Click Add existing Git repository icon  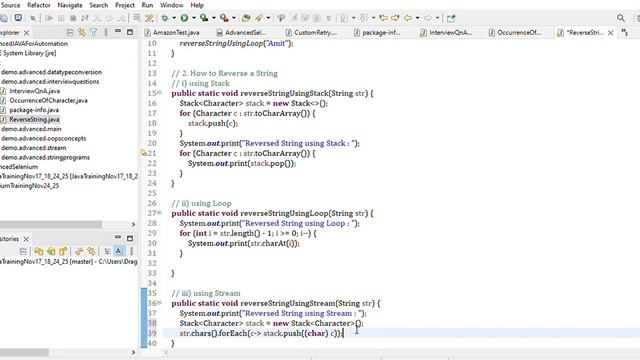tap(39, 251)
